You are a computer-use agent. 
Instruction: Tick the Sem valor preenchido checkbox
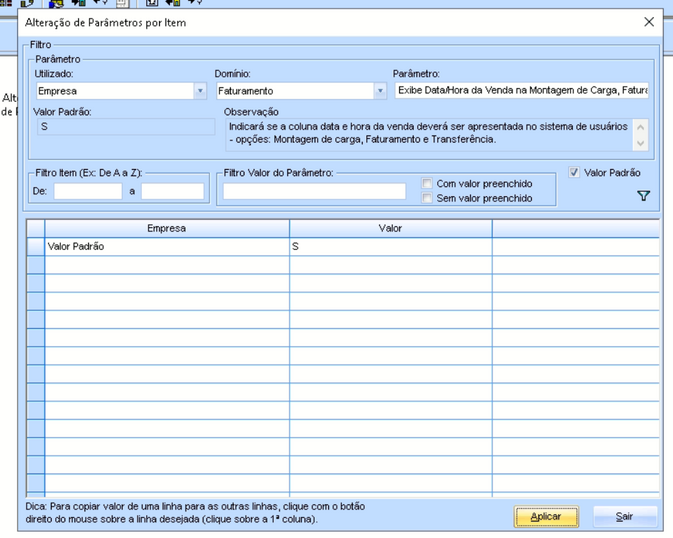pos(428,198)
